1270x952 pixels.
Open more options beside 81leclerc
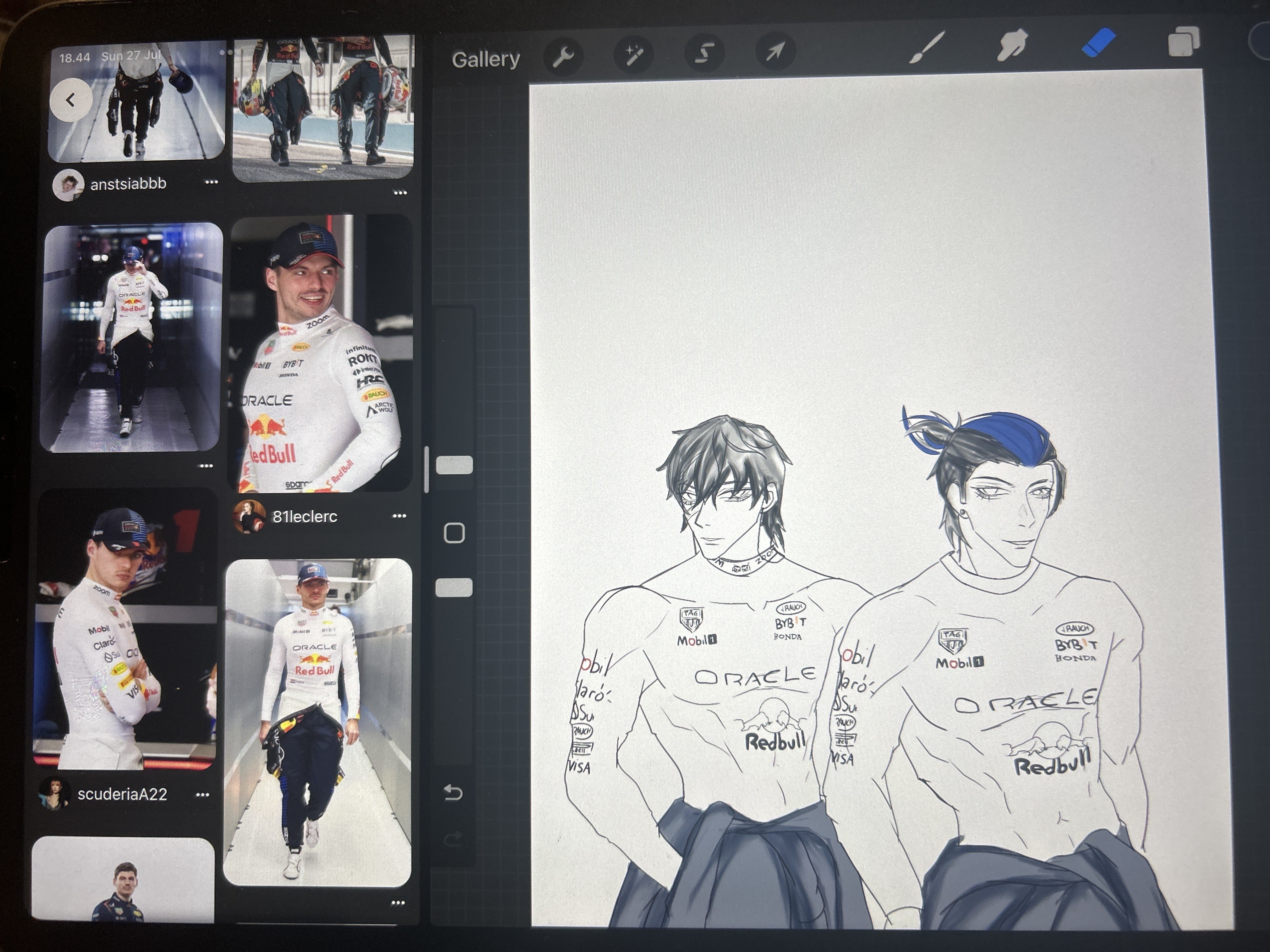point(399,516)
